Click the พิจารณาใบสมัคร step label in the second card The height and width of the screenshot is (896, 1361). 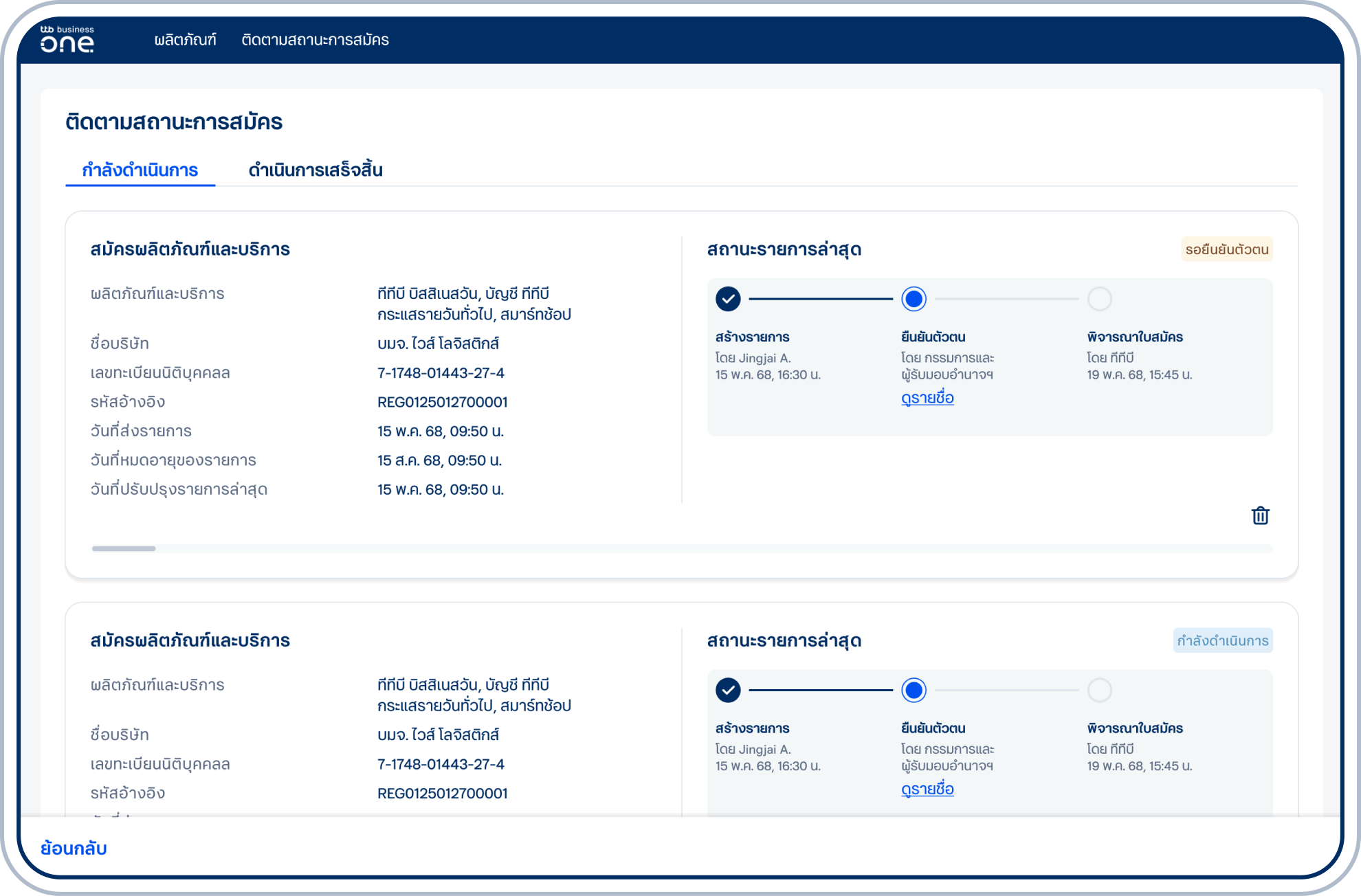click(1135, 728)
